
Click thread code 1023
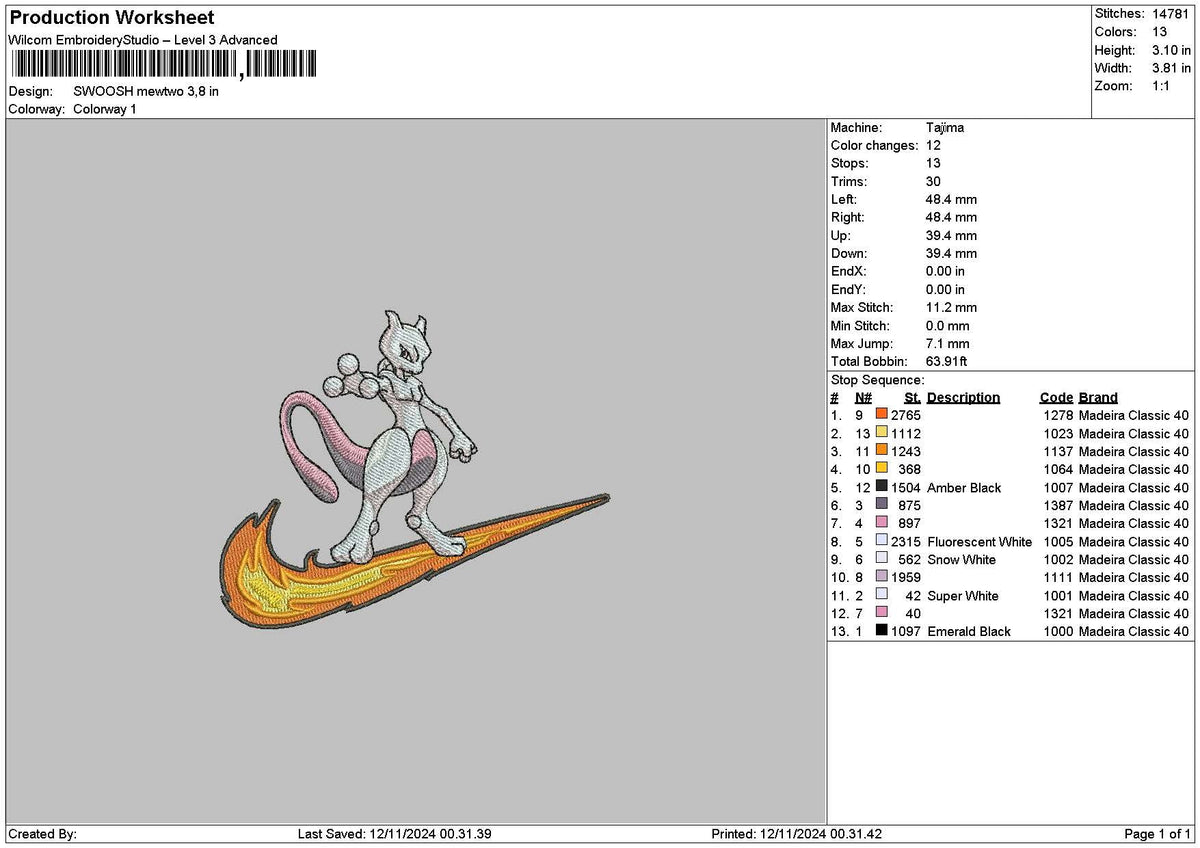point(1058,432)
